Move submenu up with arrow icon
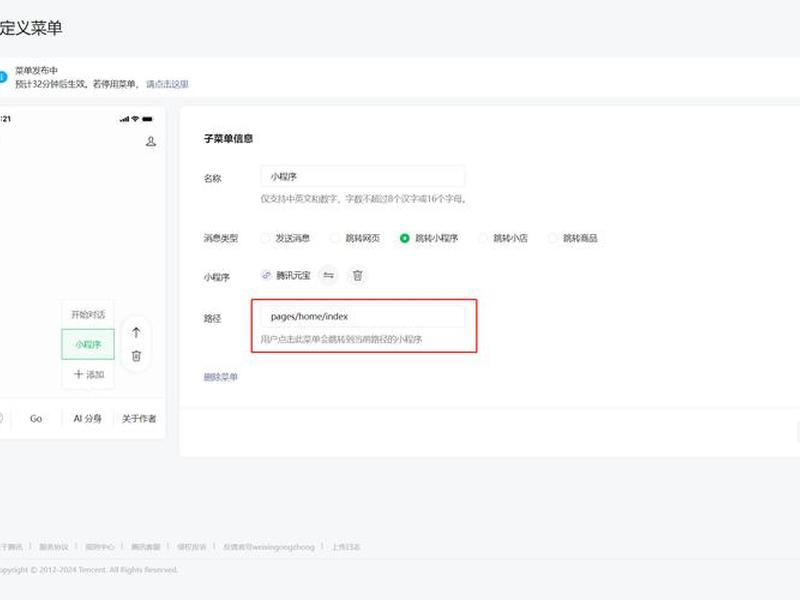Image resolution: width=800 pixels, height=600 pixels. 136,333
